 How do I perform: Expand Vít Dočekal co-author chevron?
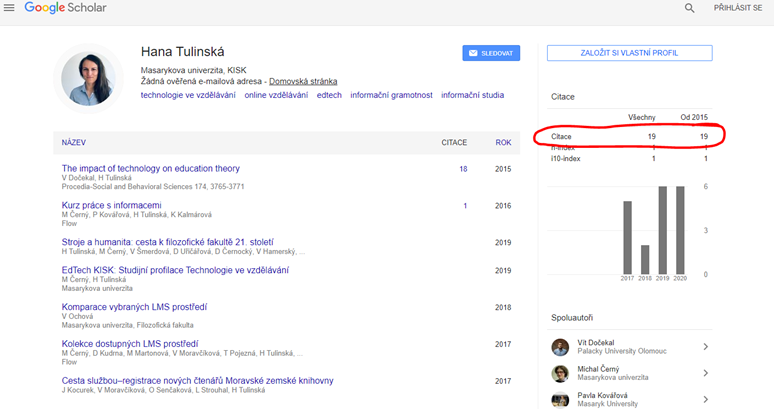coord(705,347)
